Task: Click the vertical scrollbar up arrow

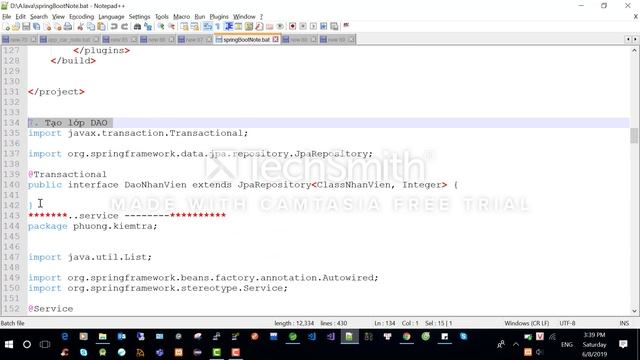Action: point(634,51)
